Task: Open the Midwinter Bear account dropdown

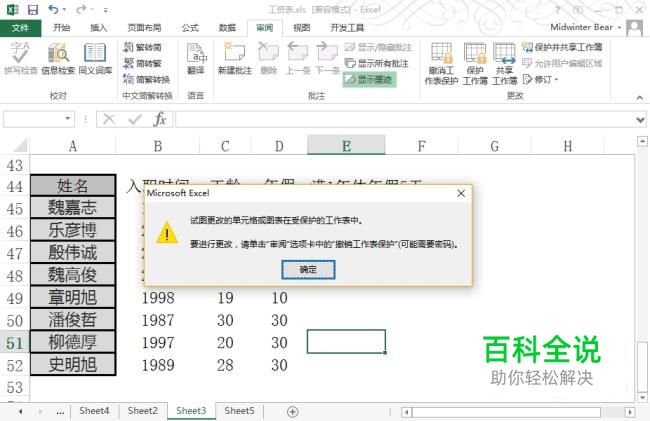Action: pyautogui.click(x=586, y=27)
